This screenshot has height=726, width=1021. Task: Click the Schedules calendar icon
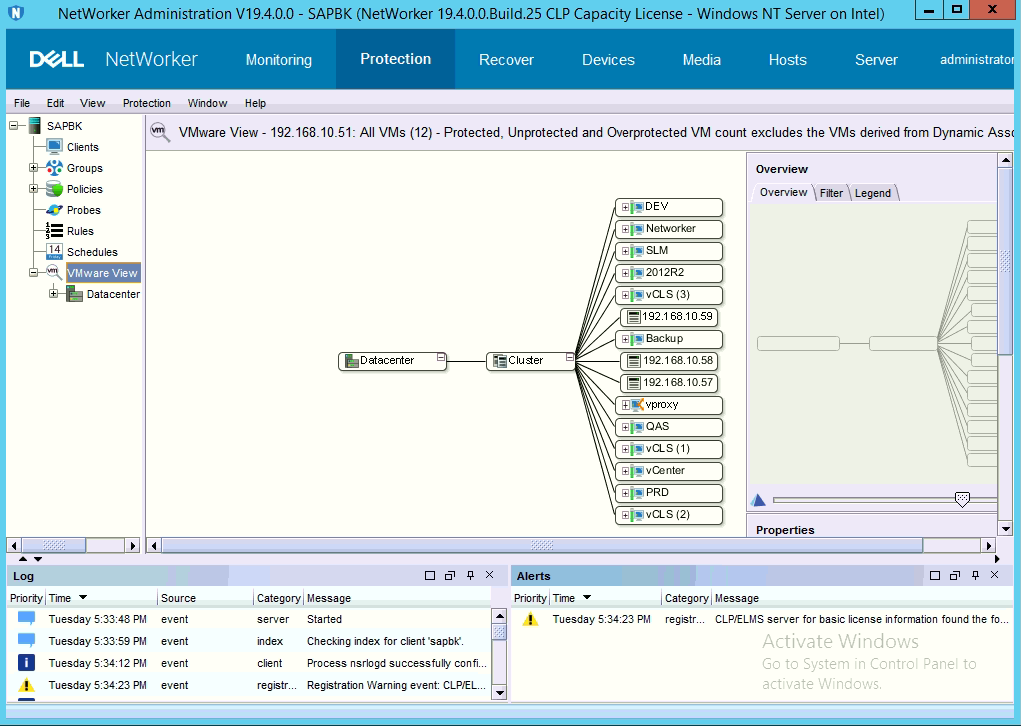(x=54, y=252)
